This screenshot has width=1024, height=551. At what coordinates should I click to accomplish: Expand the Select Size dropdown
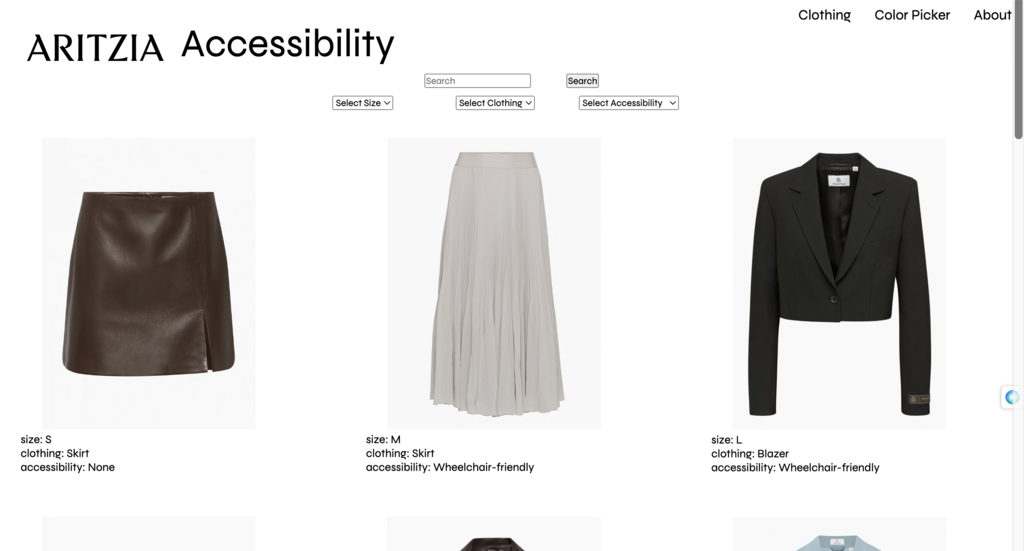[x=362, y=103]
